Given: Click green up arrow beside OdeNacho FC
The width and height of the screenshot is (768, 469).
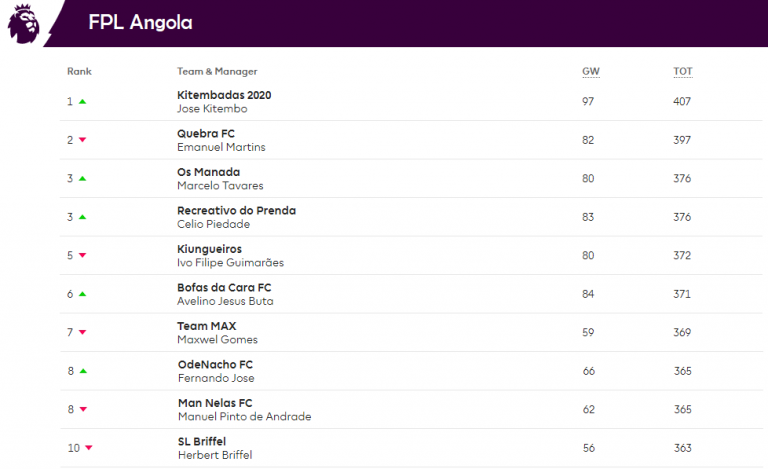Looking at the screenshot, I should tap(83, 371).
